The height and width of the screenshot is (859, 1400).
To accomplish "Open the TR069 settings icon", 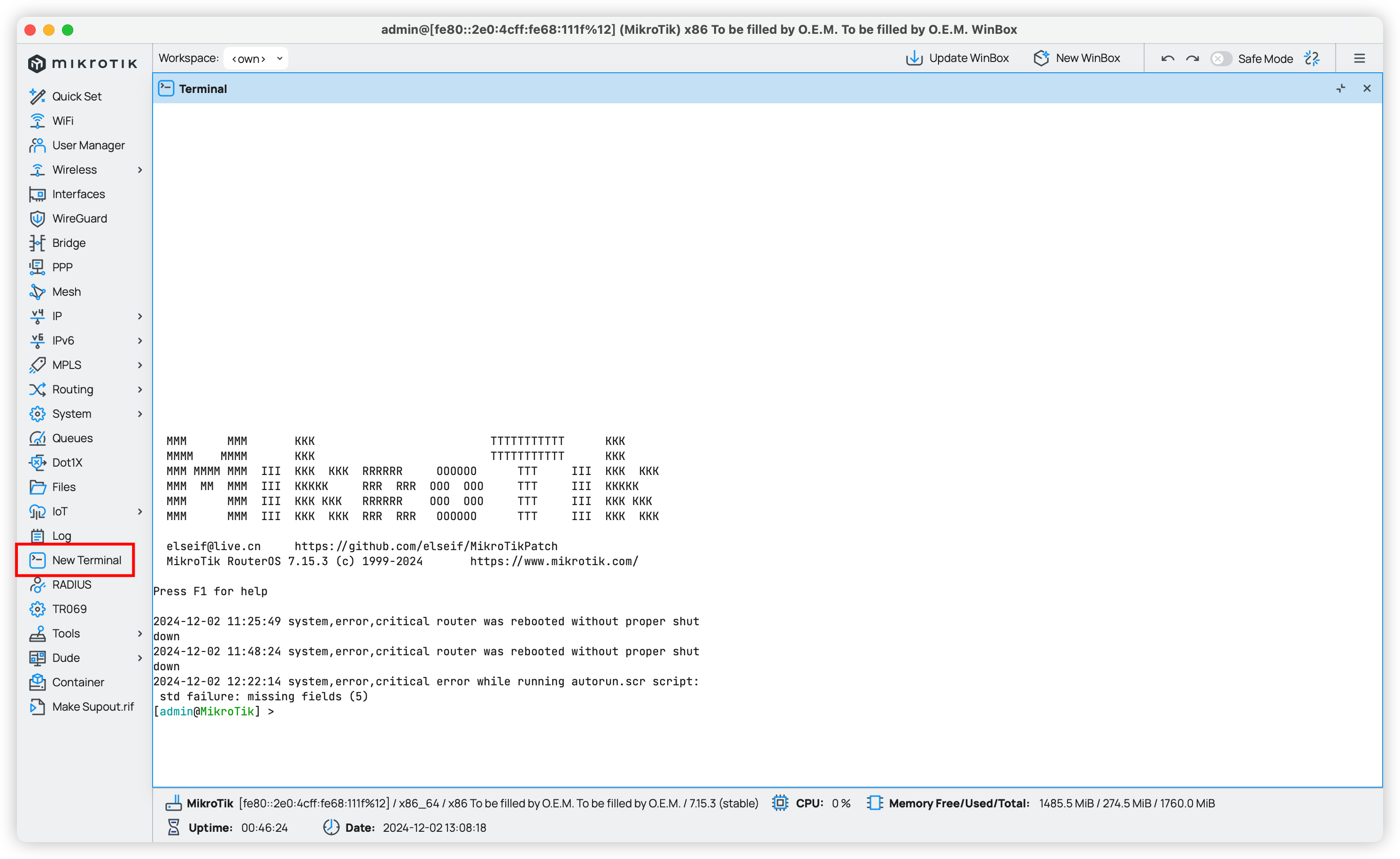I will coord(37,609).
